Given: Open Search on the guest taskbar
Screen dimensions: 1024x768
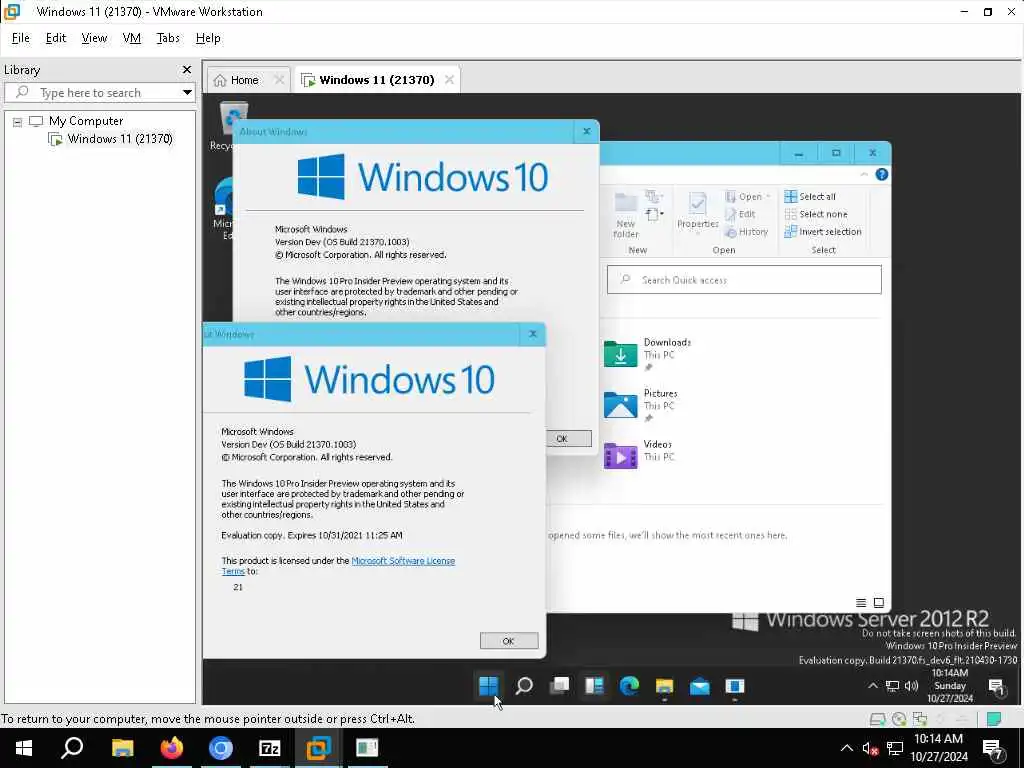Looking at the screenshot, I should coord(524,685).
